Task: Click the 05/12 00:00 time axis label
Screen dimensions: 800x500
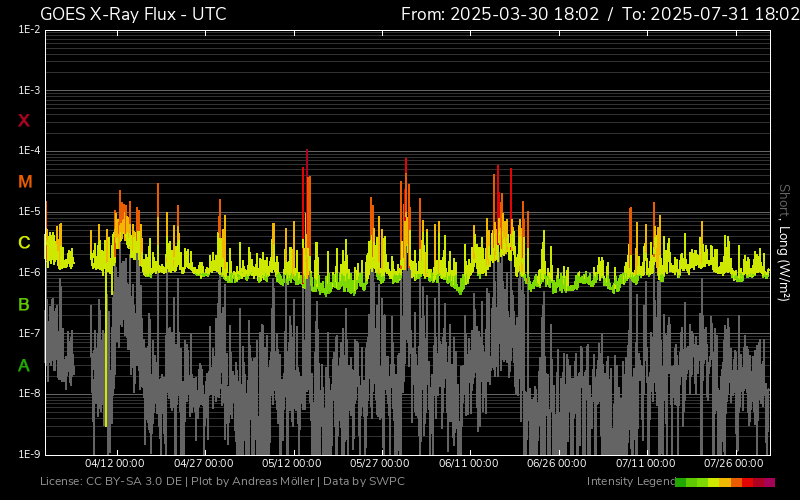Action: click(x=292, y=464)
